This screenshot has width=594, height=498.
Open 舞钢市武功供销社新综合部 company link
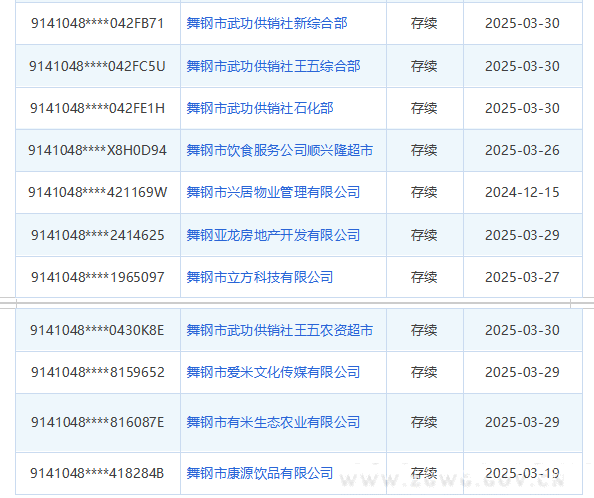[x=267, y=23]
